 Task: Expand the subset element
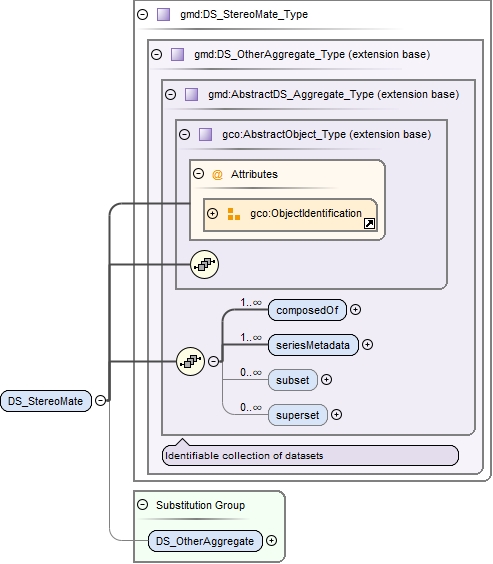point(326,379)
